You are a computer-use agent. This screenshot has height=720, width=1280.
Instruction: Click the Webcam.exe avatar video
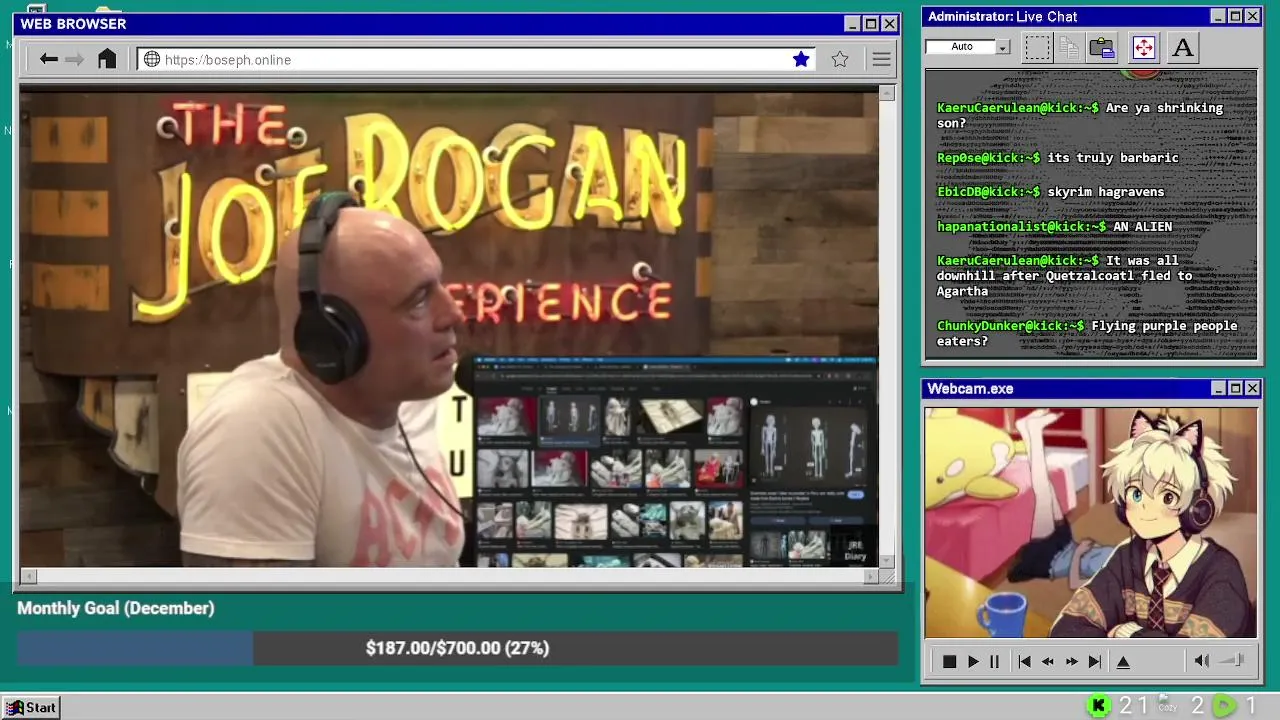click(x=1091, y=522)
